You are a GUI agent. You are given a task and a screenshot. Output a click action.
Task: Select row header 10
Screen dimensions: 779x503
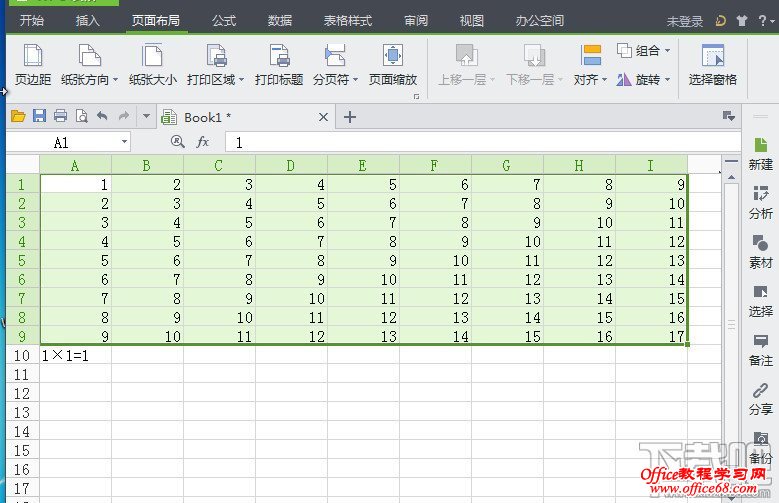click(22, 355)
